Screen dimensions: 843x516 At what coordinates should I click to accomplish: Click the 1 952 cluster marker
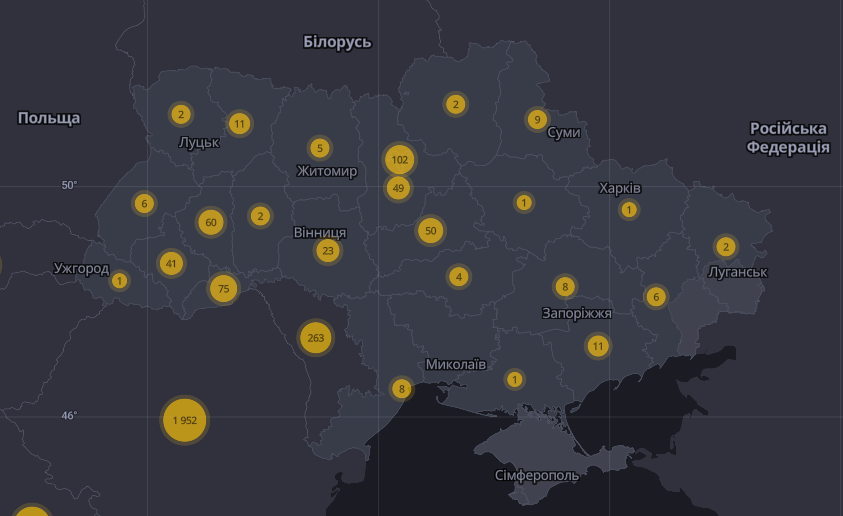pyautogui.click(x=185, y=420)
